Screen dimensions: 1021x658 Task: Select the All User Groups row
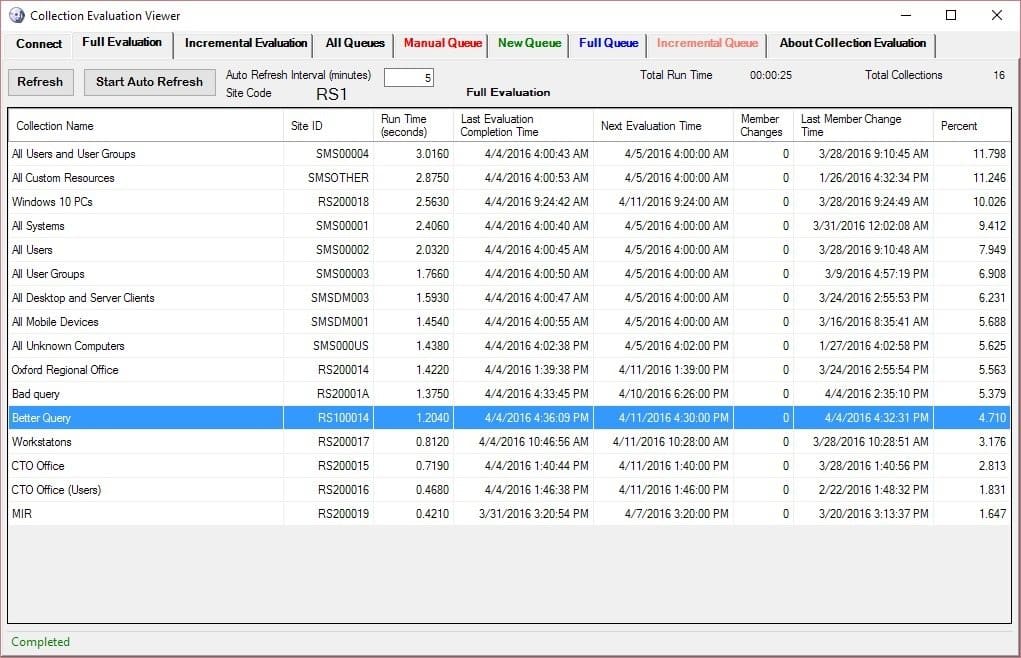pyautogui.click(x=509, y=274)
